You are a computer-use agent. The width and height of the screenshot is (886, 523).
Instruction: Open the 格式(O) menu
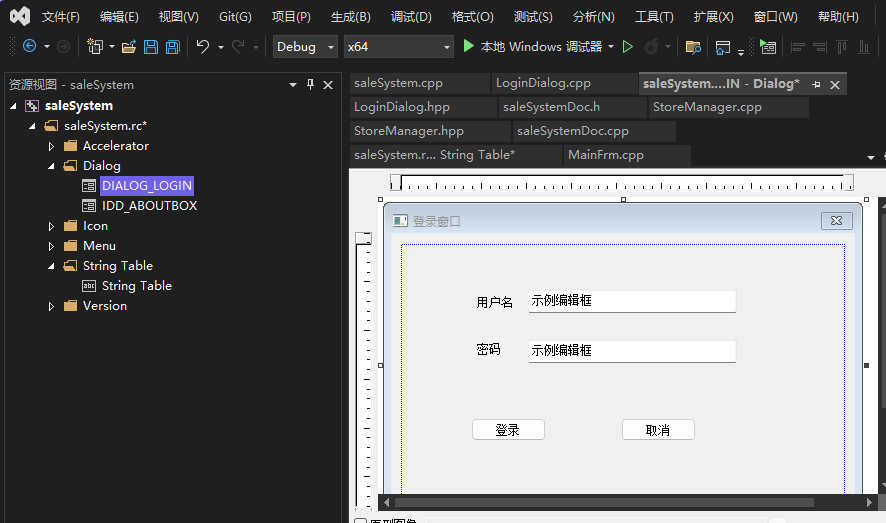pyautogui.click(x=472, y=17)
